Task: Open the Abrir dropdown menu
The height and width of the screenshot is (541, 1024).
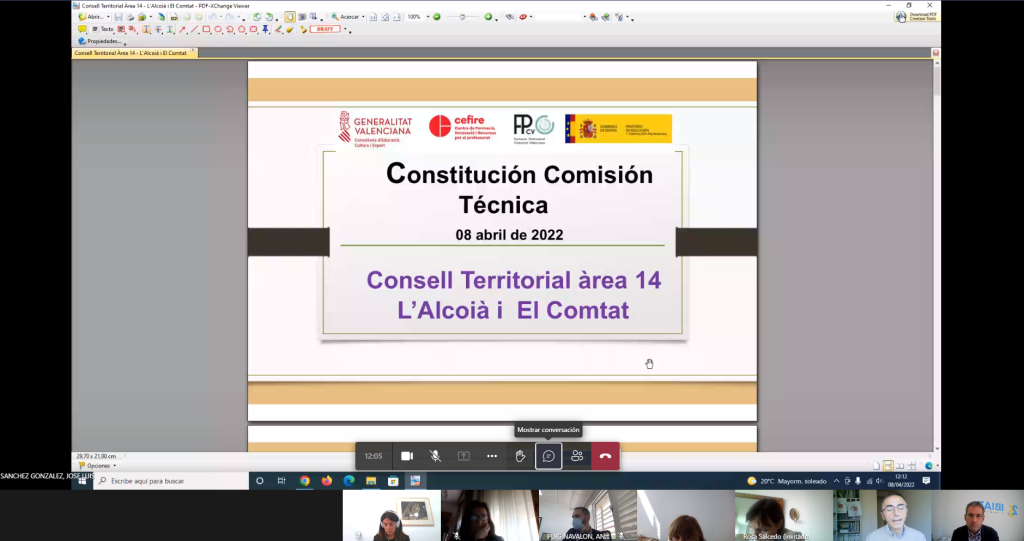Action: [x=107, y=17]
